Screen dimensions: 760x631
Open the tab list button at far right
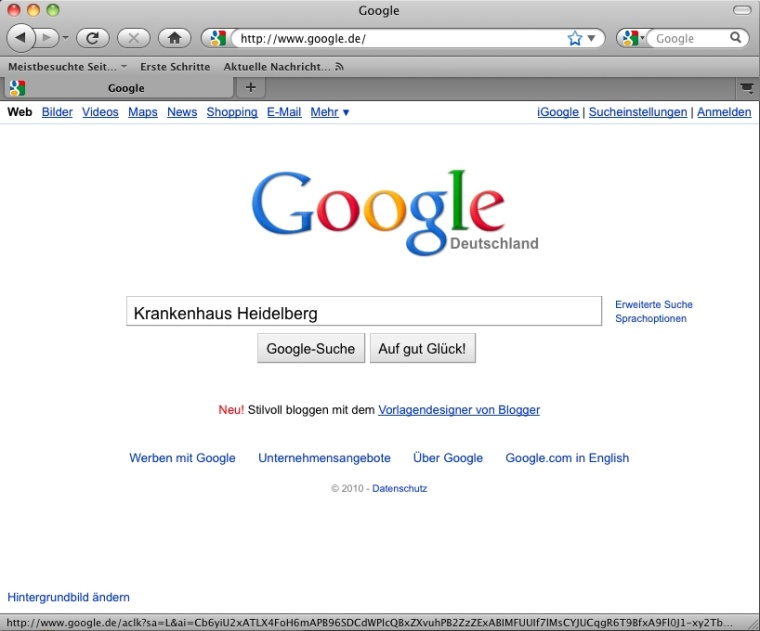[746, 87]
